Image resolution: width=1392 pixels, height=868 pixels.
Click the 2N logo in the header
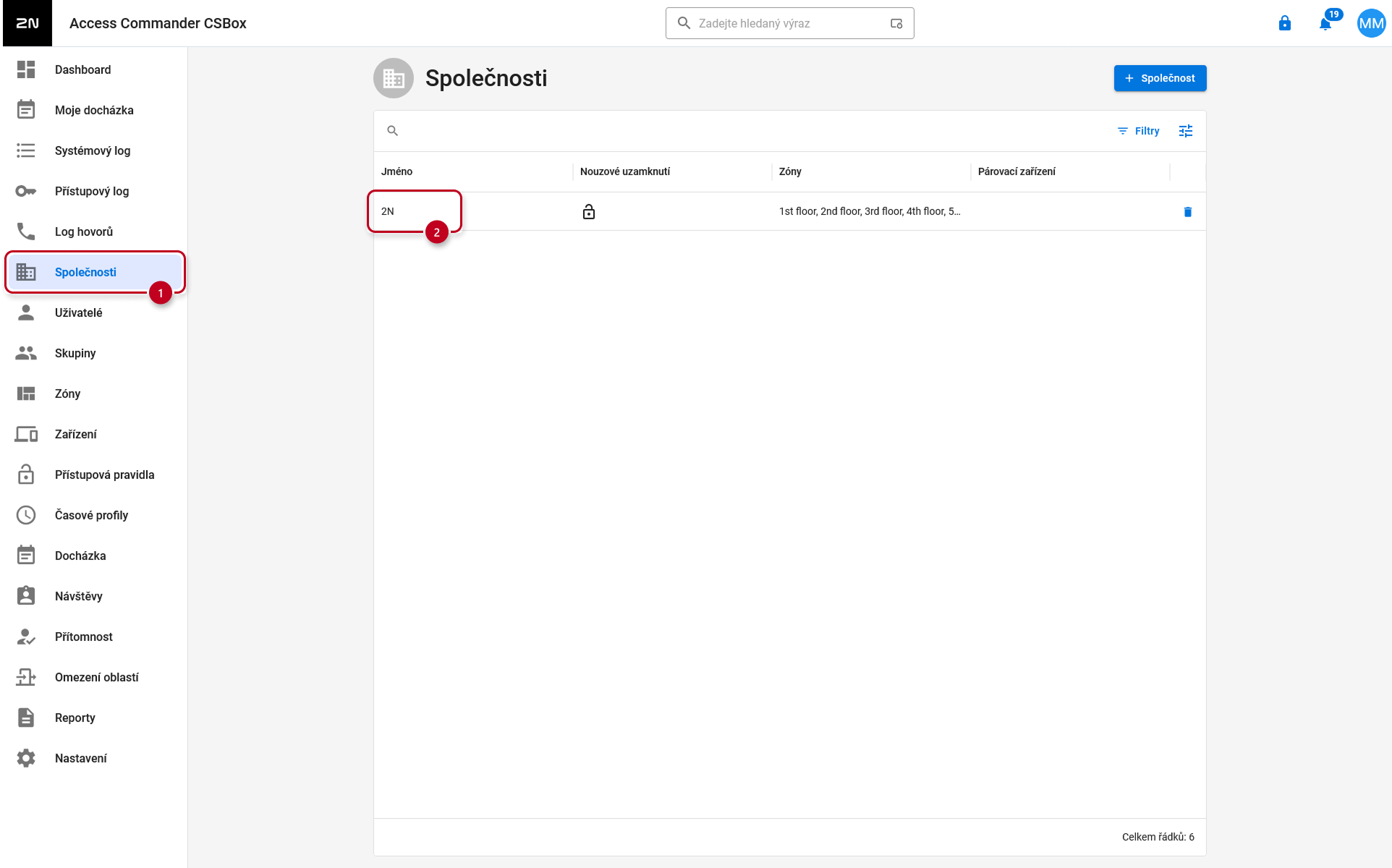click(x=27, y=23)
